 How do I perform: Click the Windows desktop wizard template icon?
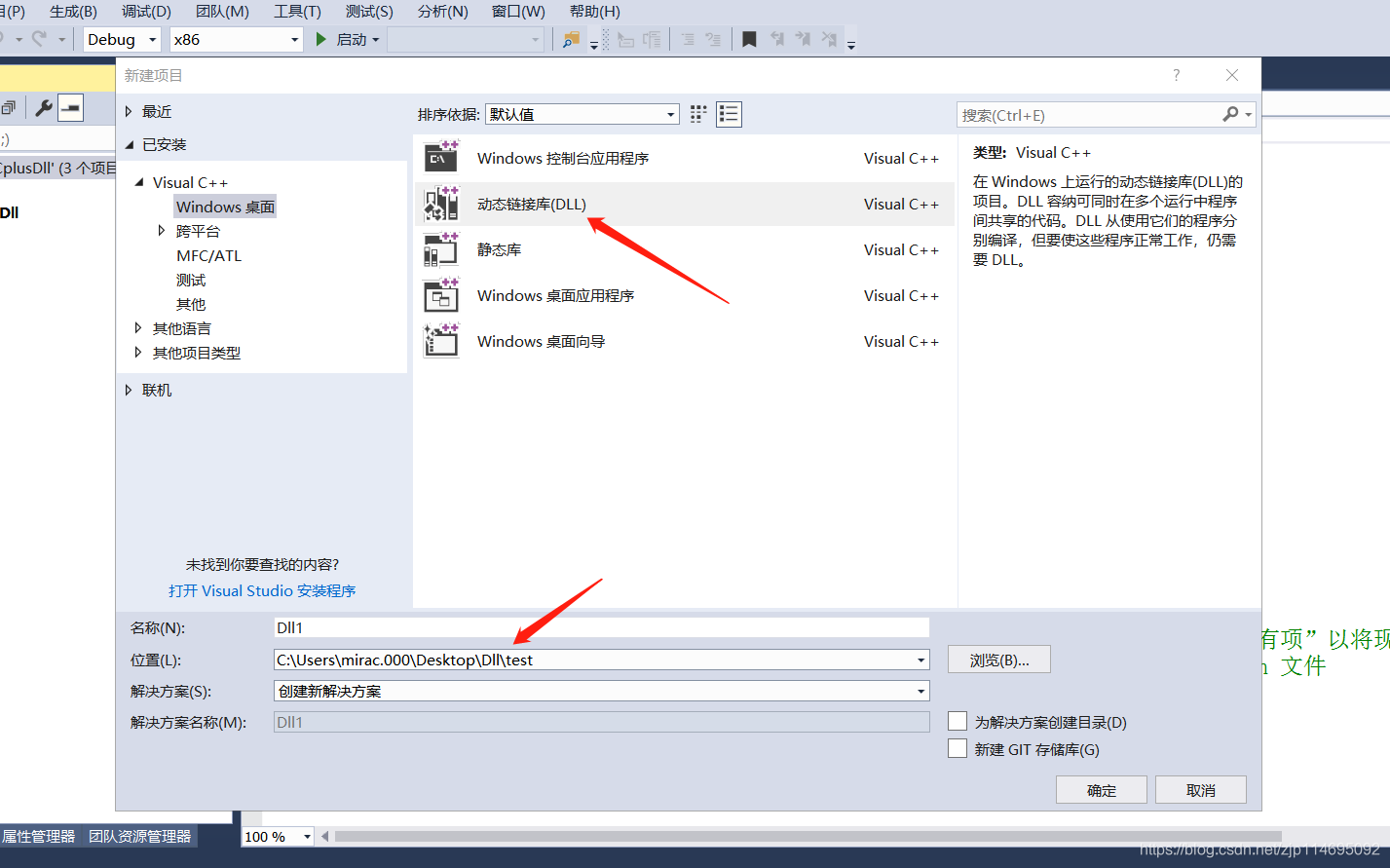tap(441, 341)
